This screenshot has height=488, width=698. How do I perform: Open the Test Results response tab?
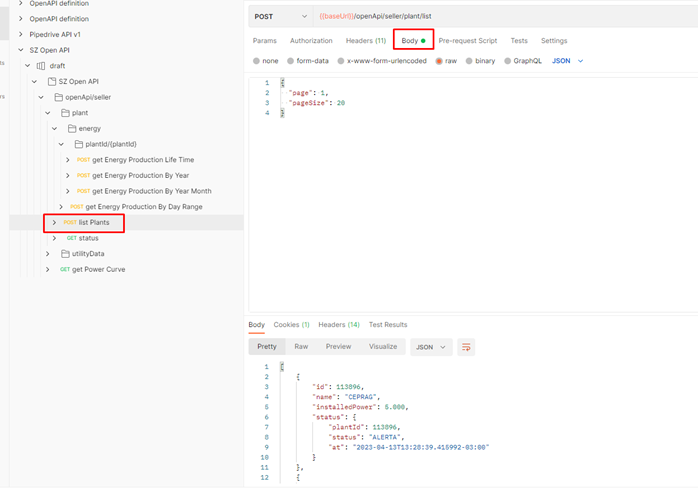point(388,325)
